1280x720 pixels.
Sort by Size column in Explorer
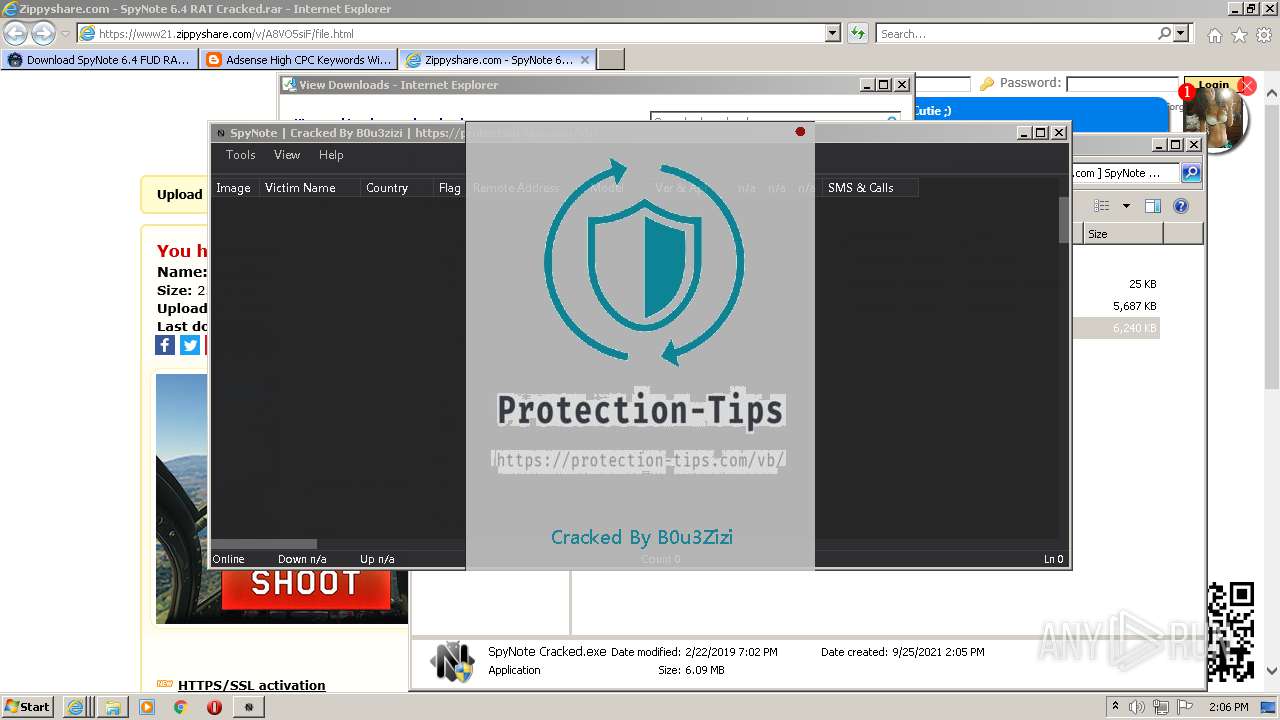pos(1123,234)
